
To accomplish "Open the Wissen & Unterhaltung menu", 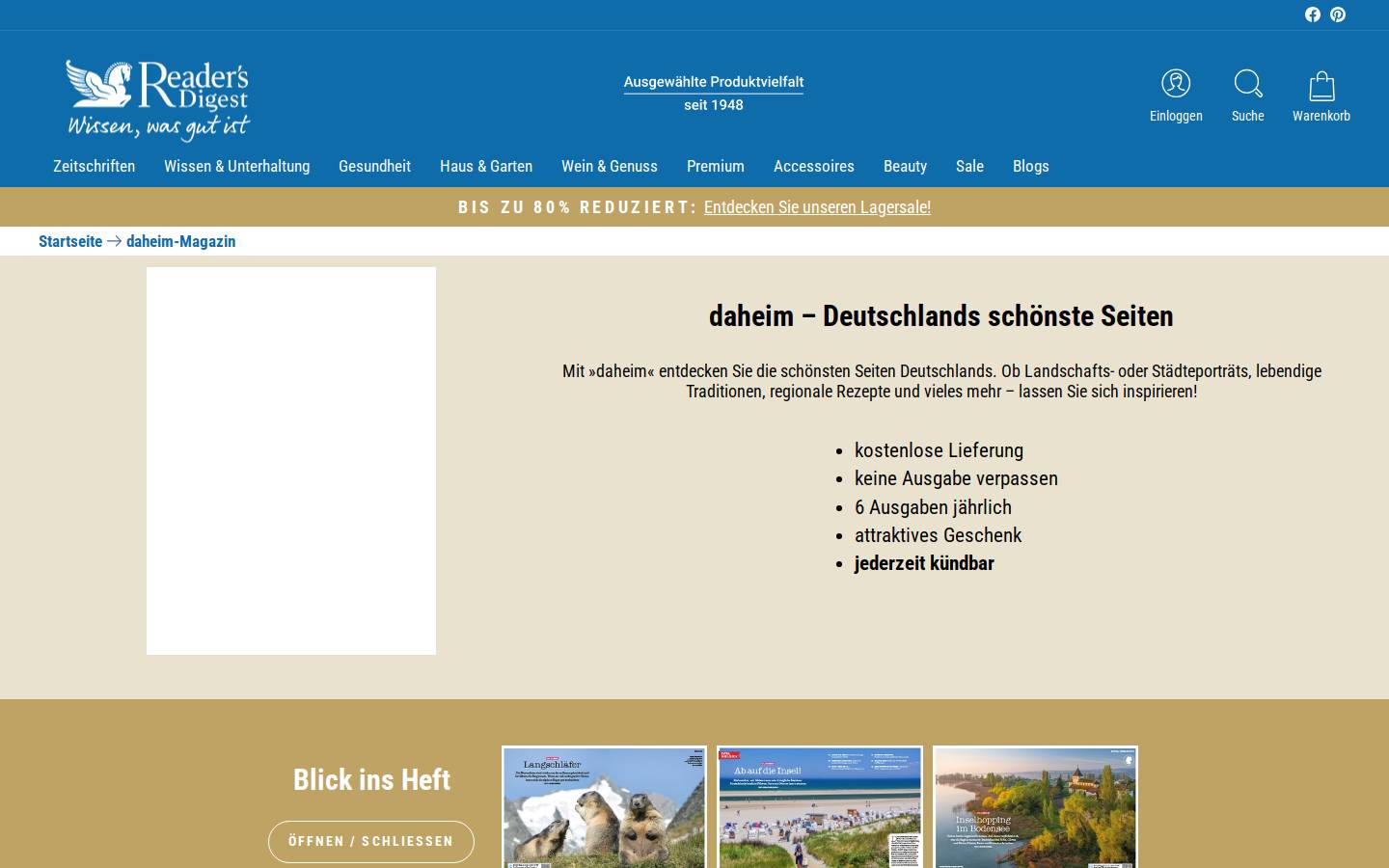I will [236, 166].
